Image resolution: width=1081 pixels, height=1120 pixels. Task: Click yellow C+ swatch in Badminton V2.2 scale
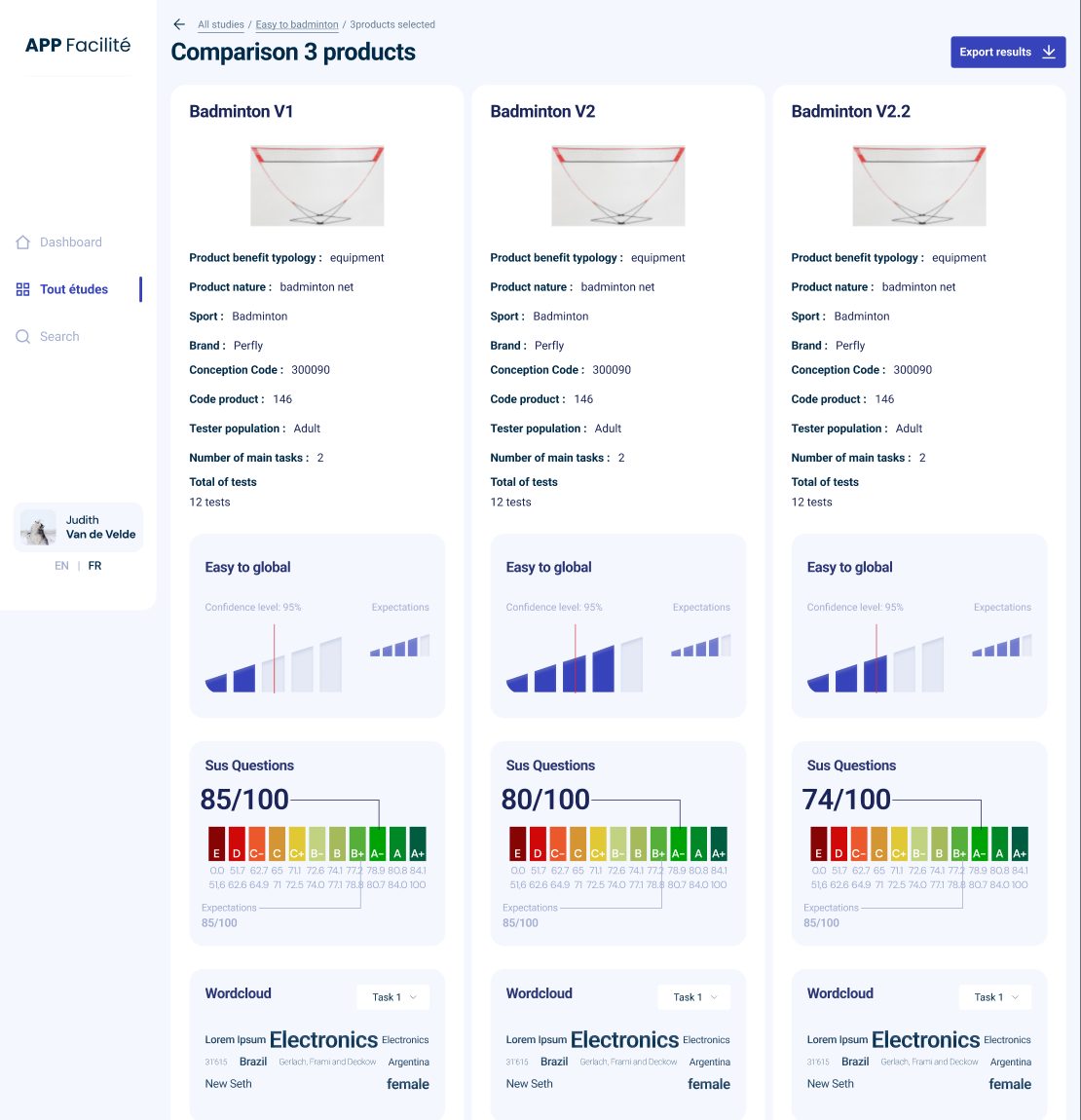899,843
